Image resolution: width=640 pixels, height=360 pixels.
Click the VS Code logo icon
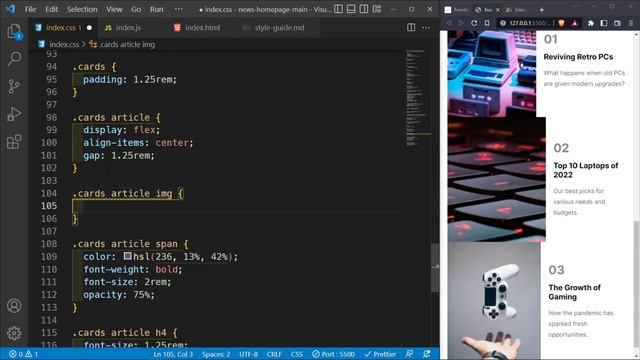10,9
